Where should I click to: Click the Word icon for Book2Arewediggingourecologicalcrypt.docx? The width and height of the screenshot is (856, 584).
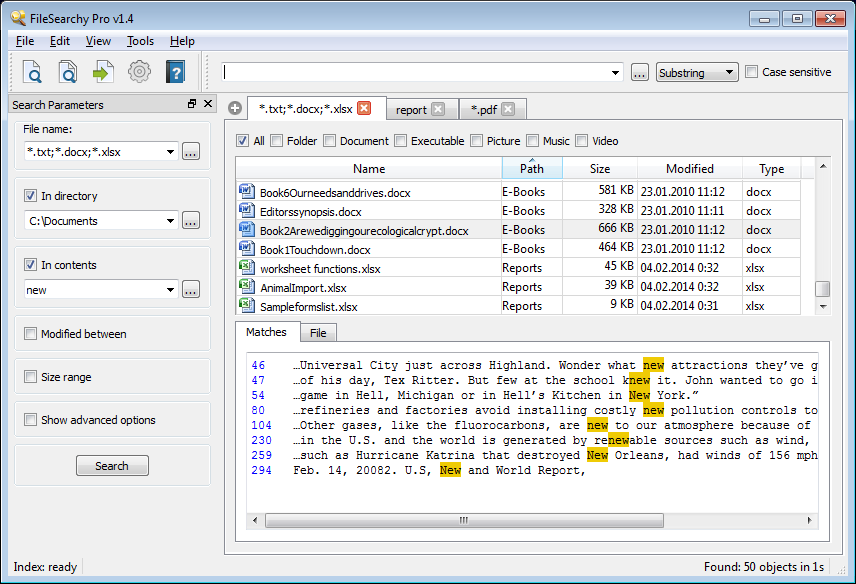pos(247,229)
